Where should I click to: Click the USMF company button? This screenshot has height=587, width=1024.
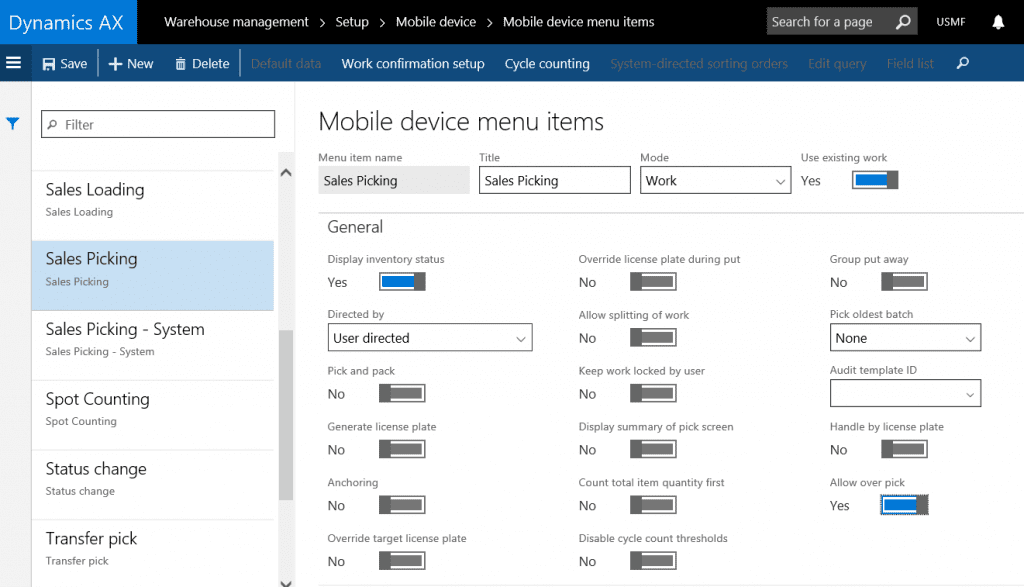pos(951,22)
